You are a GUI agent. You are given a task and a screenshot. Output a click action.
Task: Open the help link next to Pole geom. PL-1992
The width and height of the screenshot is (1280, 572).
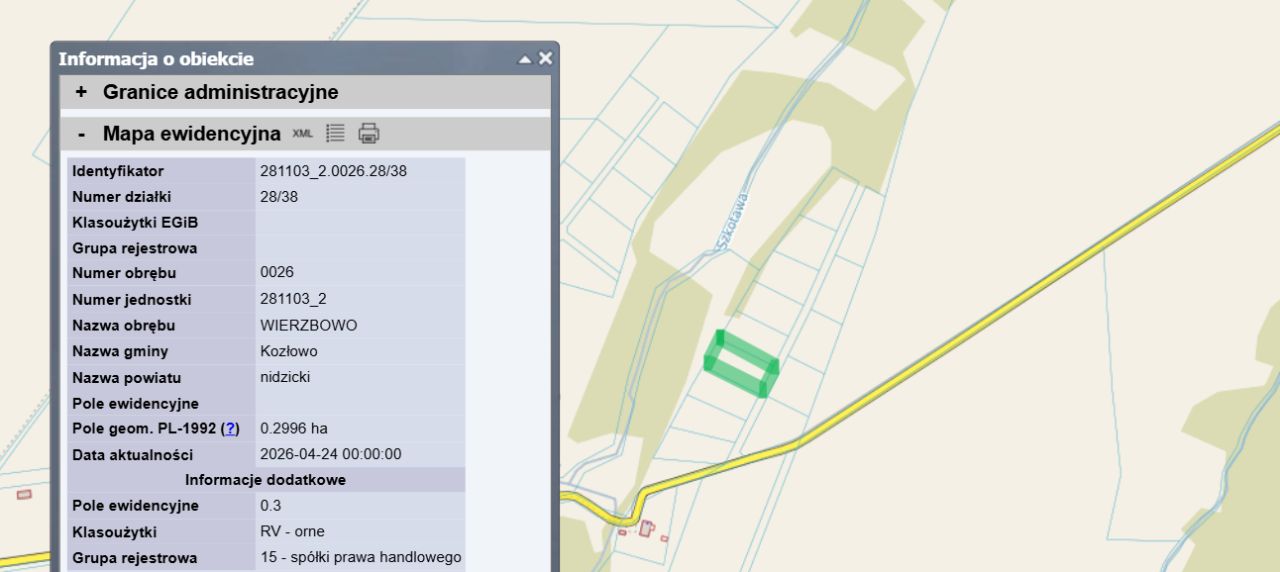230,428
